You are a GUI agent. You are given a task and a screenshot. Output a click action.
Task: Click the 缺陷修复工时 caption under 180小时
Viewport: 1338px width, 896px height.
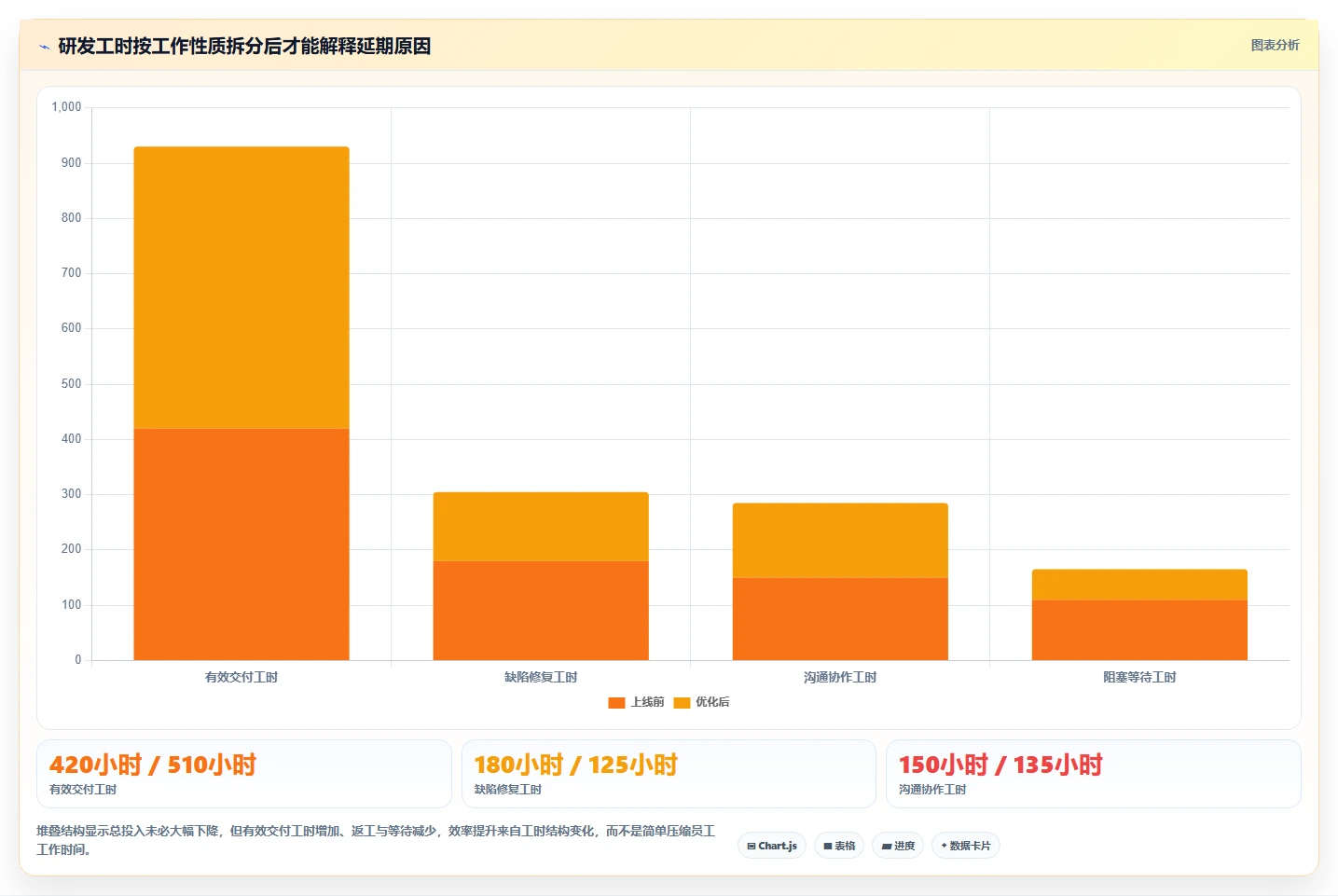pos(508,790)
